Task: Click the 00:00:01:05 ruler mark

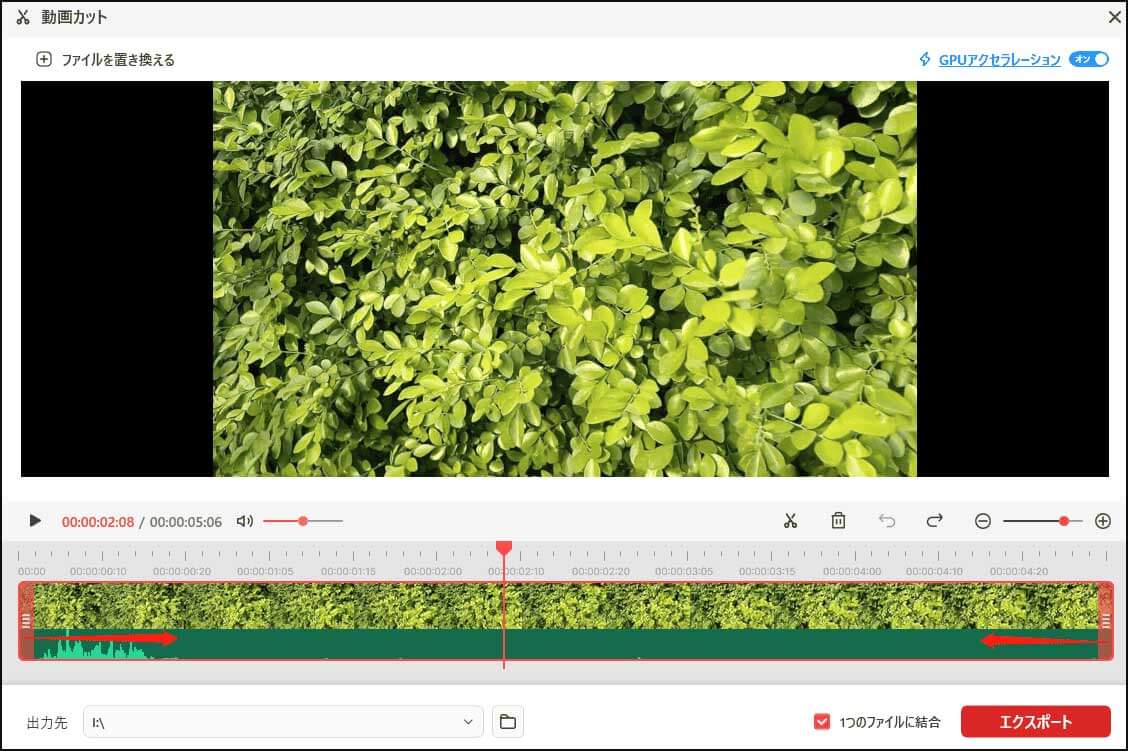Action: 265,571
